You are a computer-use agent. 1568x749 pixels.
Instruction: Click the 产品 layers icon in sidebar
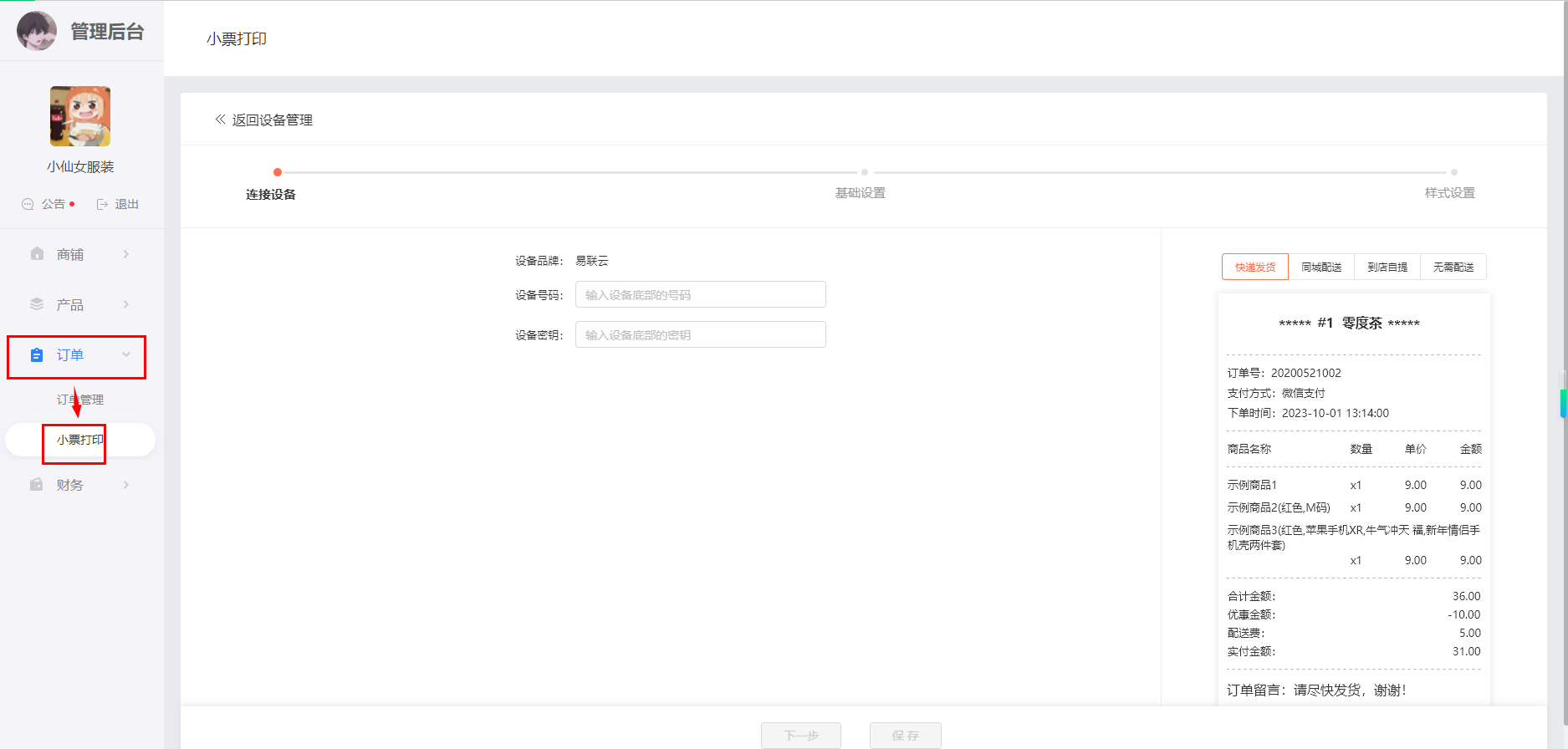pos(37,304)
